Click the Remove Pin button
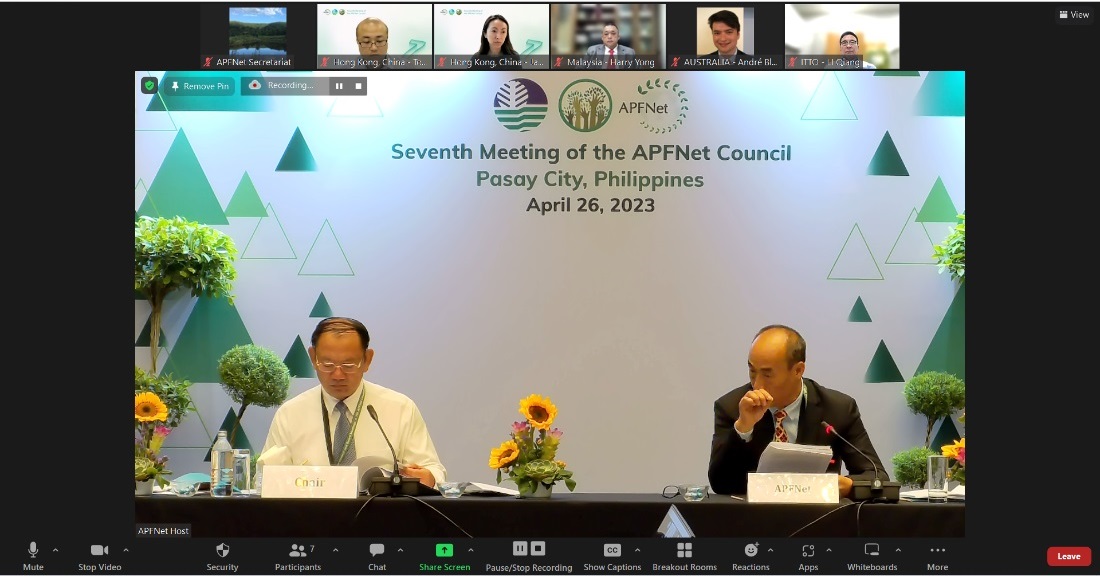Screen dimensions: 1100x578 [x=199, y=86]
